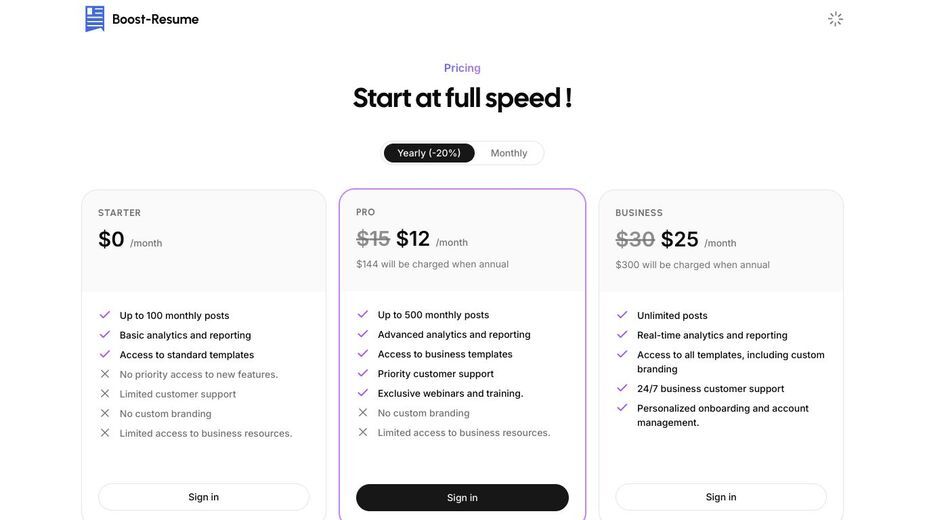Sign in on the Pro plan
The height and width of the screenshot is (520, 925).
[x=462, y=498]
